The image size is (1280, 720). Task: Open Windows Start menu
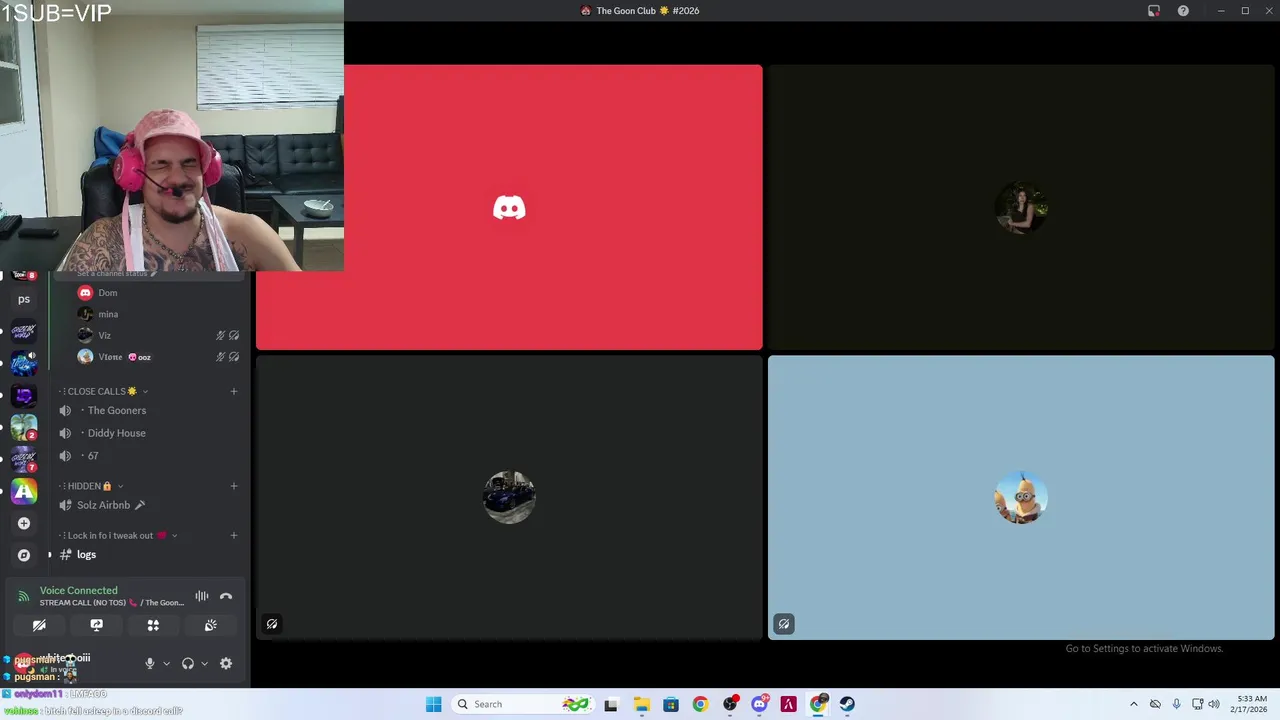(433, 704)
